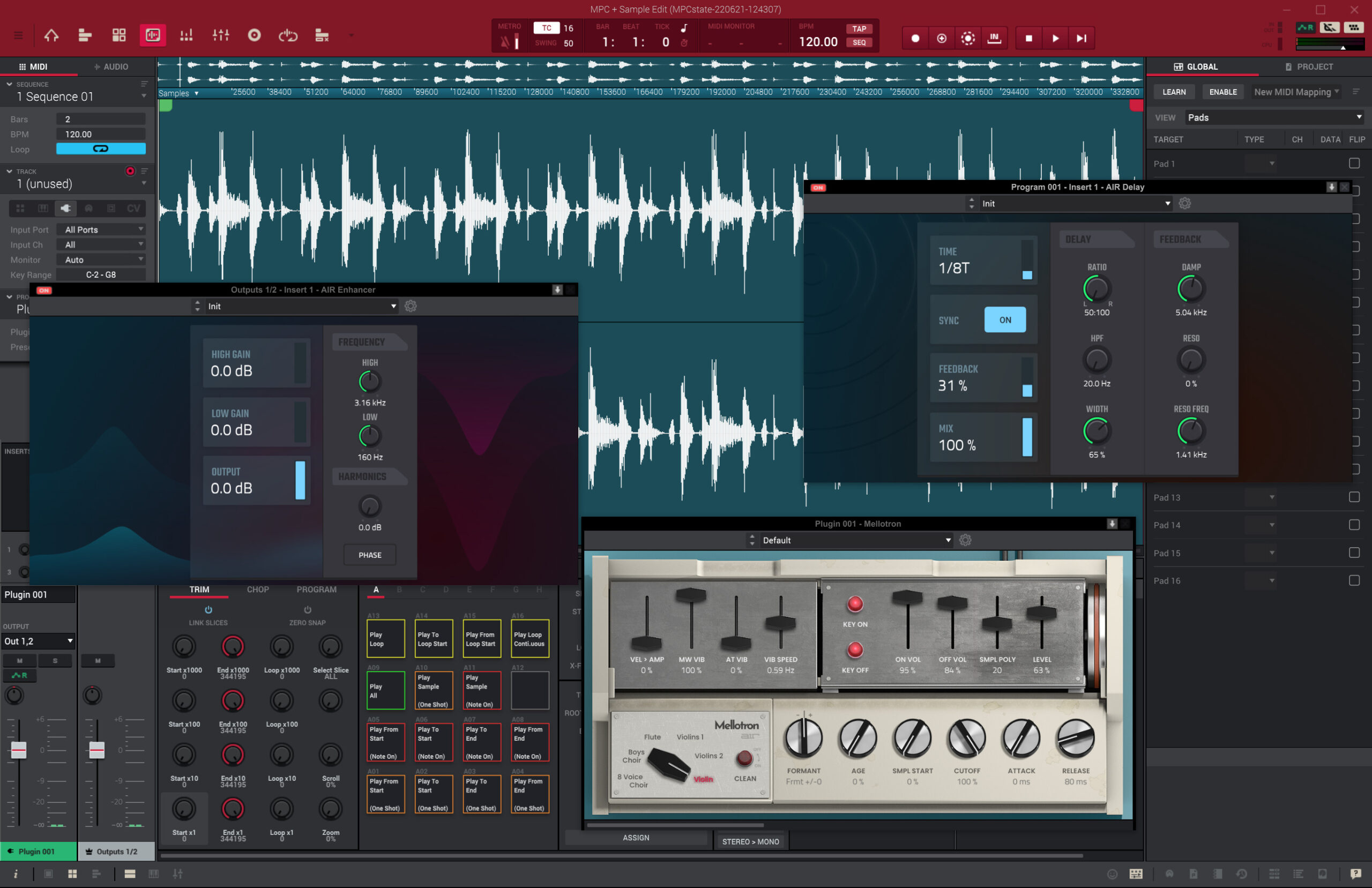Adjust the Outputs 1/2 volume fader

tap(97, 750)
